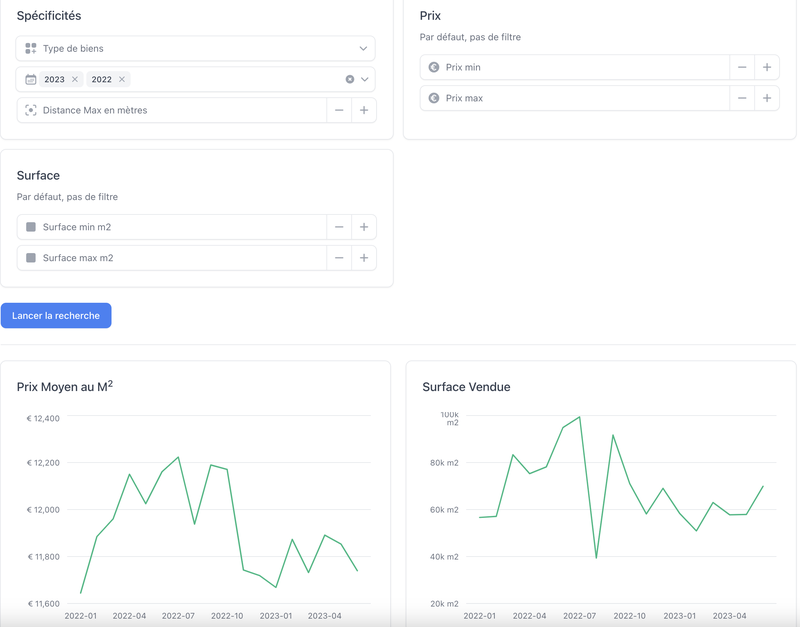Clear all selected years

(350, 79)
